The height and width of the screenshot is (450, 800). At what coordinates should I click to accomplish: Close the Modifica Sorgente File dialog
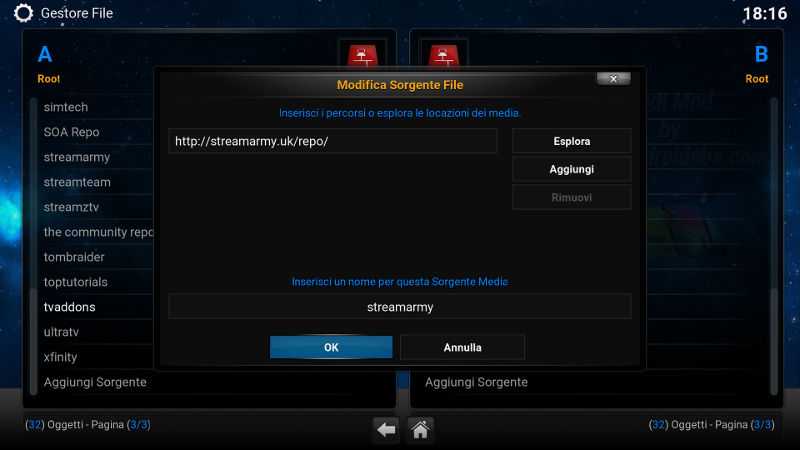614,79
